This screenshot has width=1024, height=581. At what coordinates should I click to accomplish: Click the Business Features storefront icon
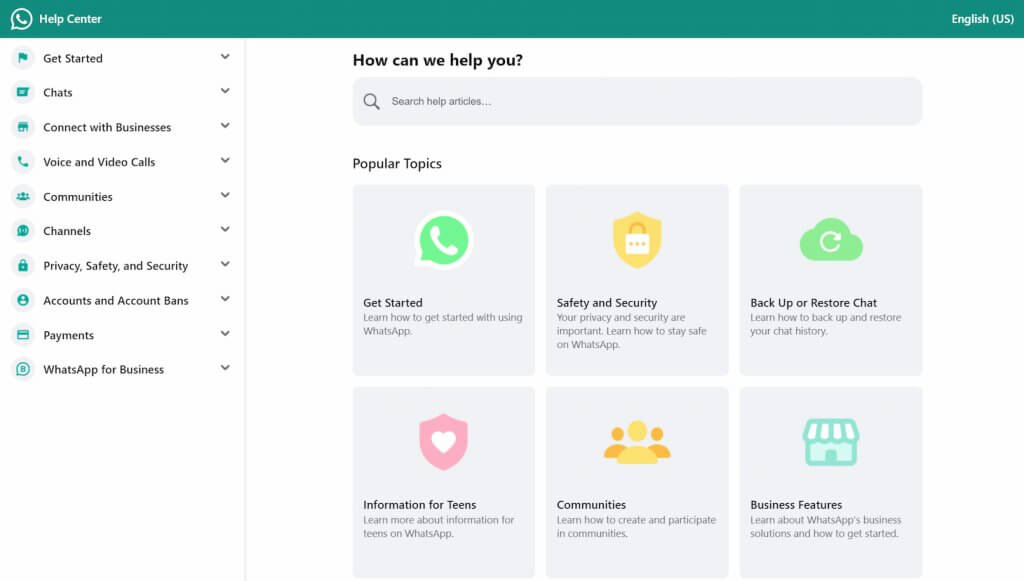pyautogui.click(x=830, y=441)
